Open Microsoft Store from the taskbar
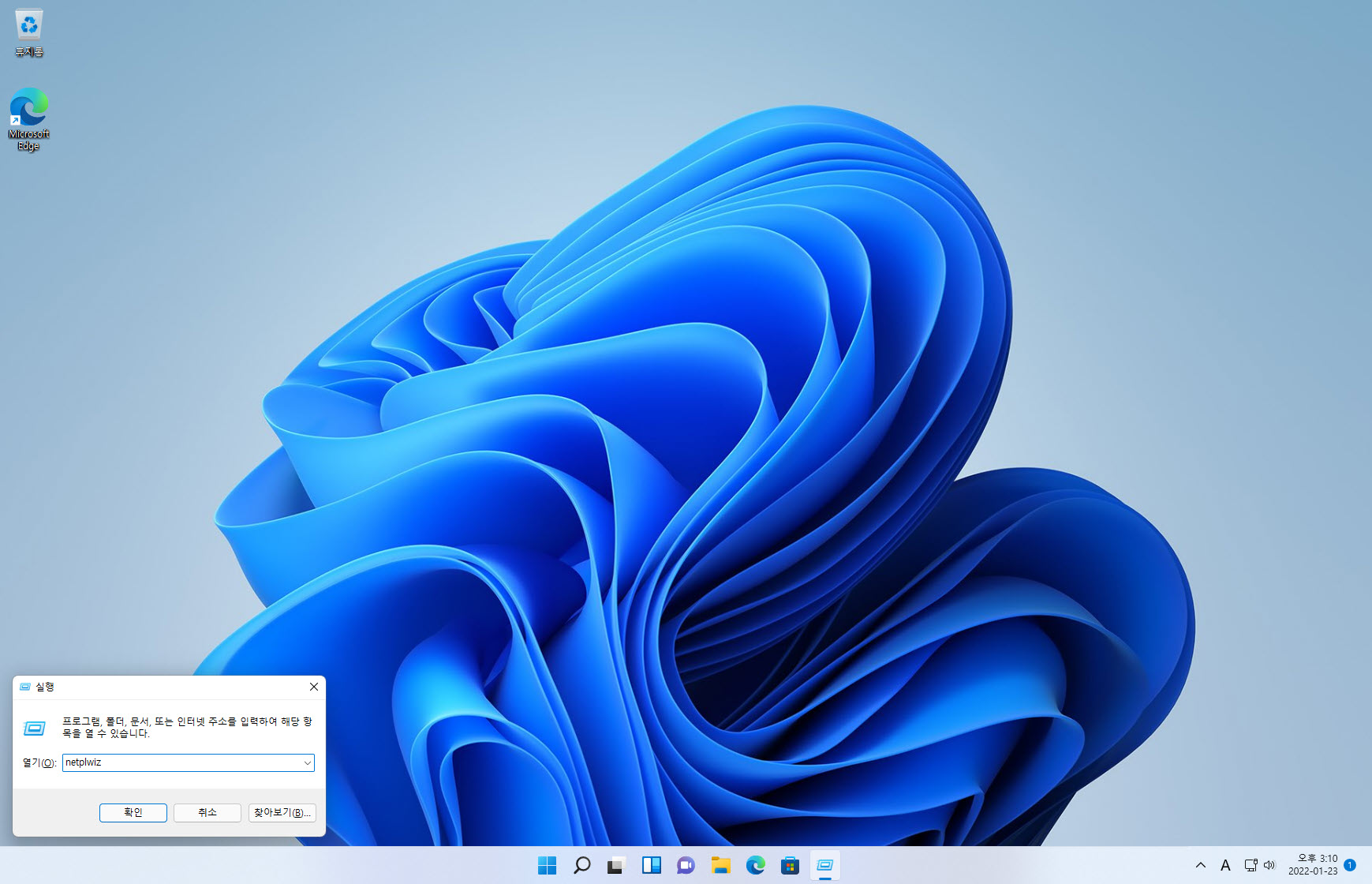The width and height of the screenshot is (1372, 884). click(790, 865)
